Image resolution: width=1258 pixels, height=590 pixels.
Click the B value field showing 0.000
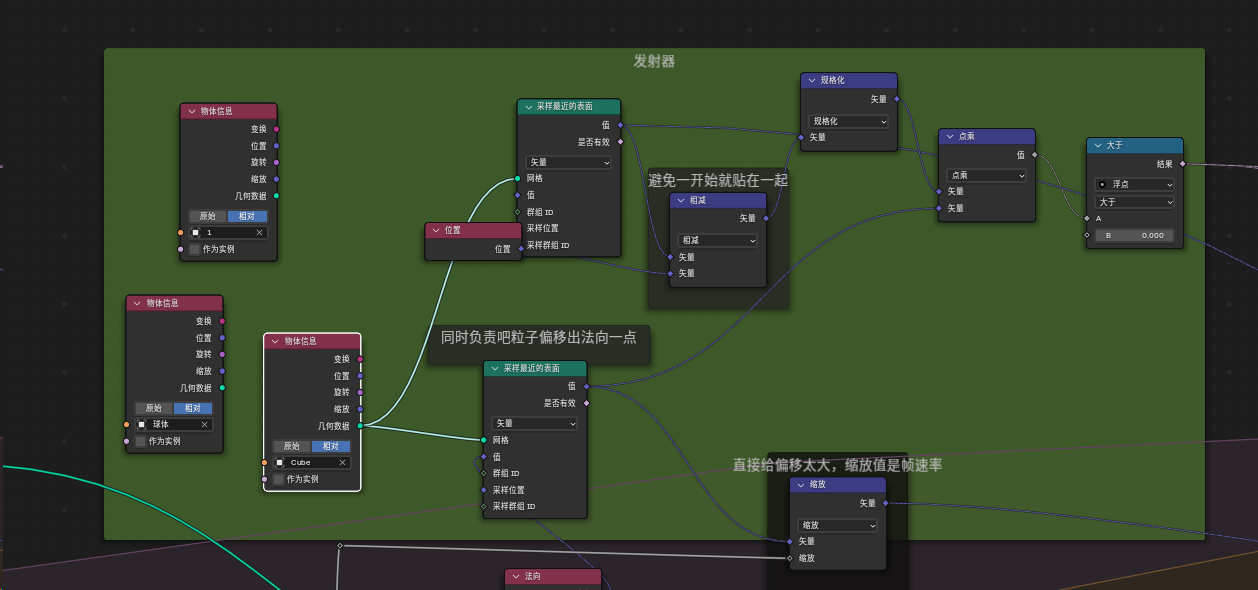point(1135,235)
